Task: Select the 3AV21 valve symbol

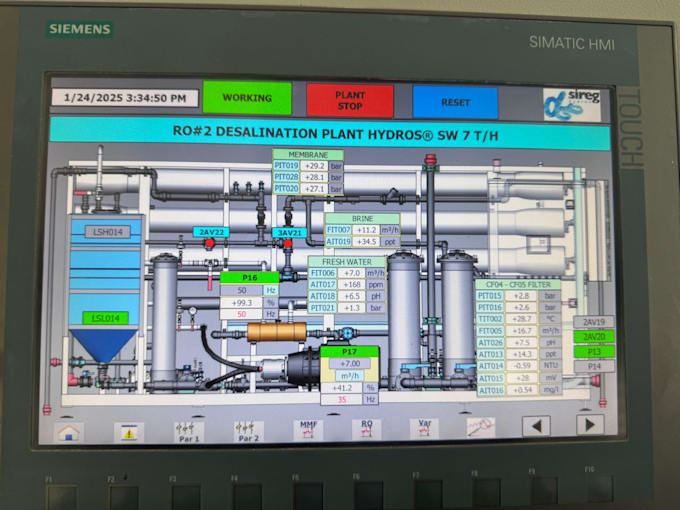Action: [288, 244]
